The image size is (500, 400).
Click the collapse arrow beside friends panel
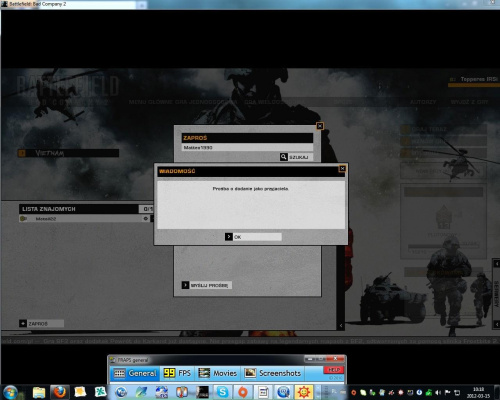click(341, 325)
